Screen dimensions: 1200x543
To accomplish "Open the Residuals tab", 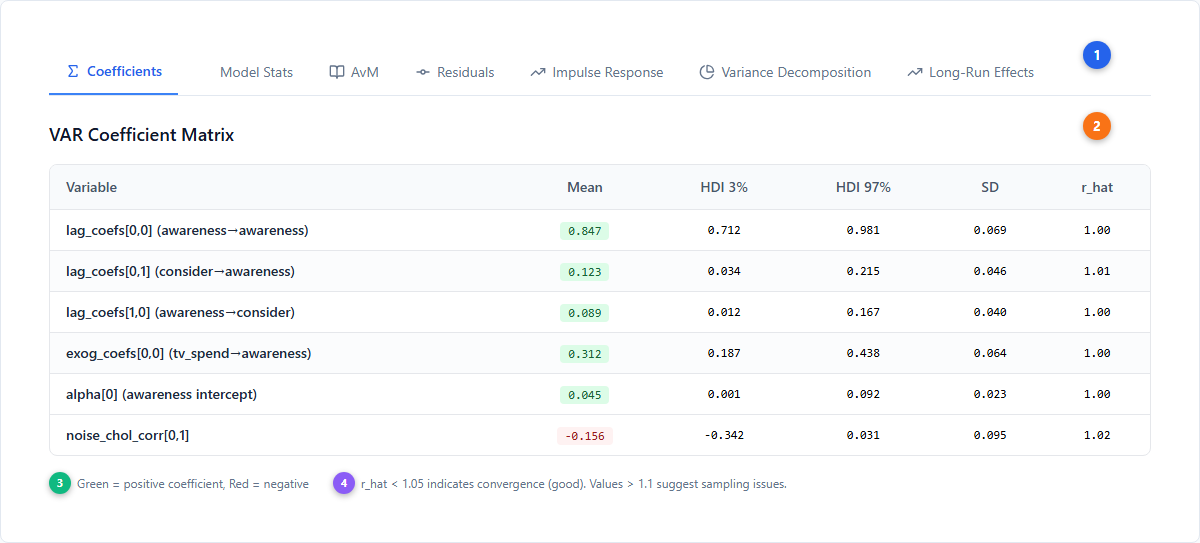I will click(x=455, y=72).
